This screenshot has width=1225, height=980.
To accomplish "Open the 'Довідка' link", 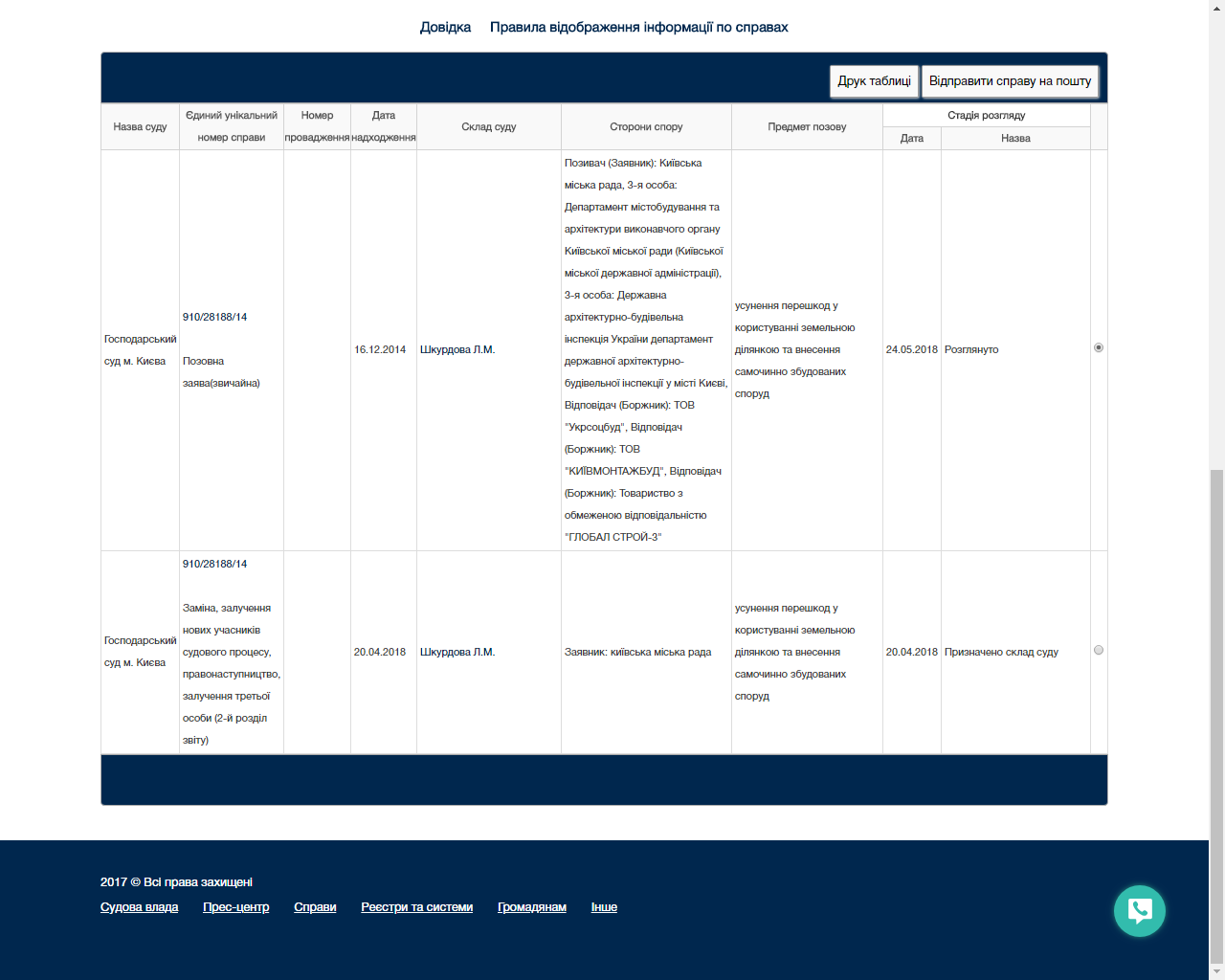I will point(445,27).
